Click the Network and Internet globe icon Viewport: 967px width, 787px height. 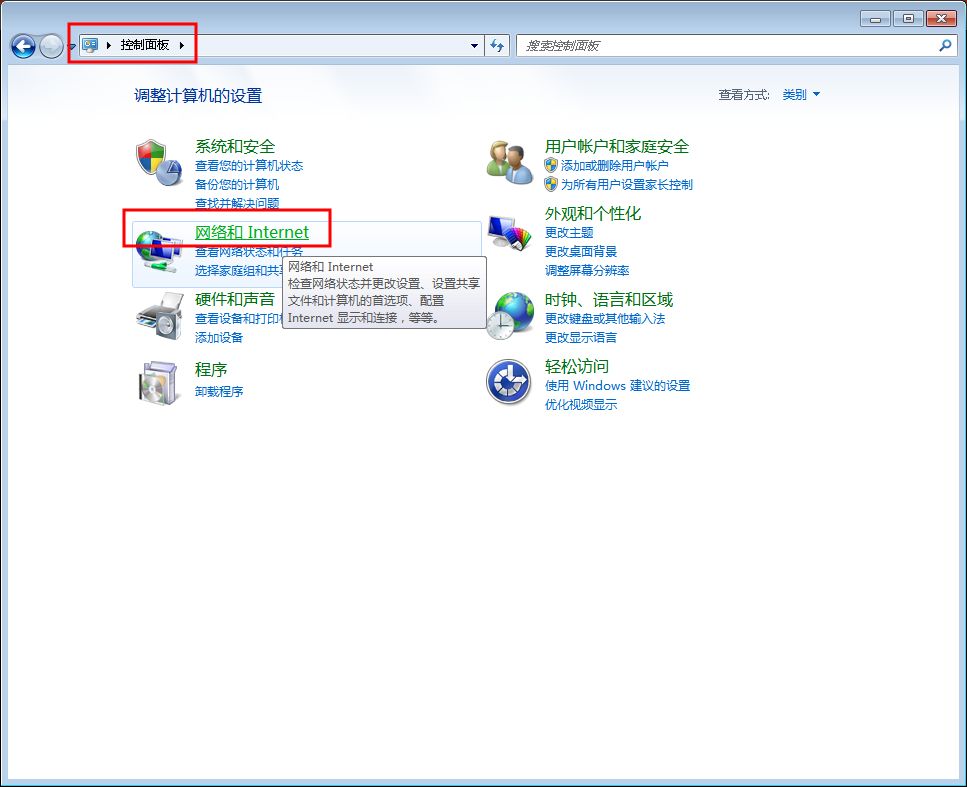(158, 250)
